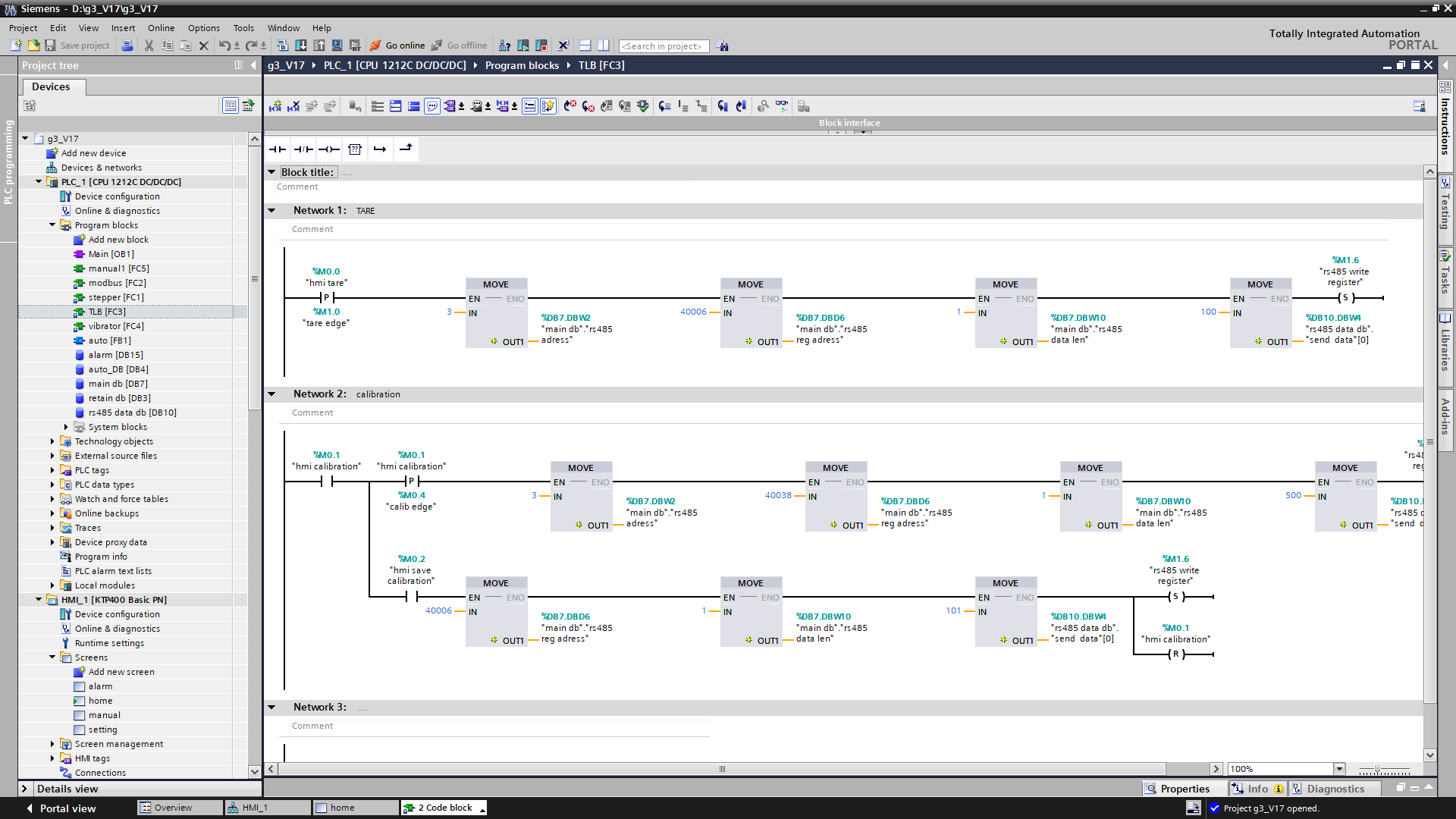Select main db [DB7] in tree

click(x=118, y=384)
